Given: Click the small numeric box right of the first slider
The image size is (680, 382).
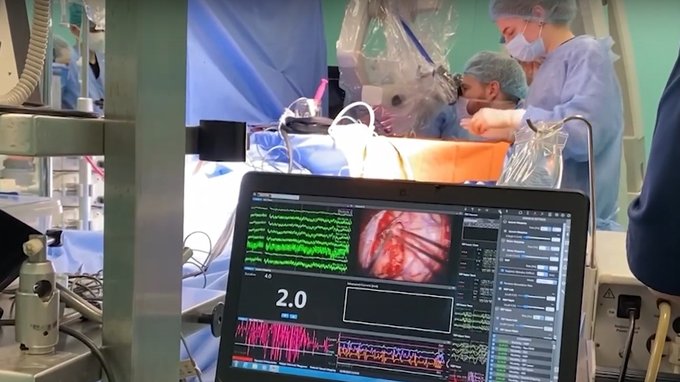Looking at the screenshot, I should (556, 240).
